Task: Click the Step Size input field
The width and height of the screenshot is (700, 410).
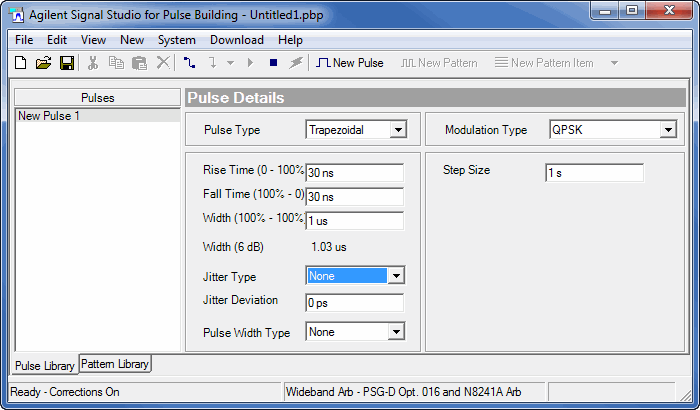Action: coord(594,173)
